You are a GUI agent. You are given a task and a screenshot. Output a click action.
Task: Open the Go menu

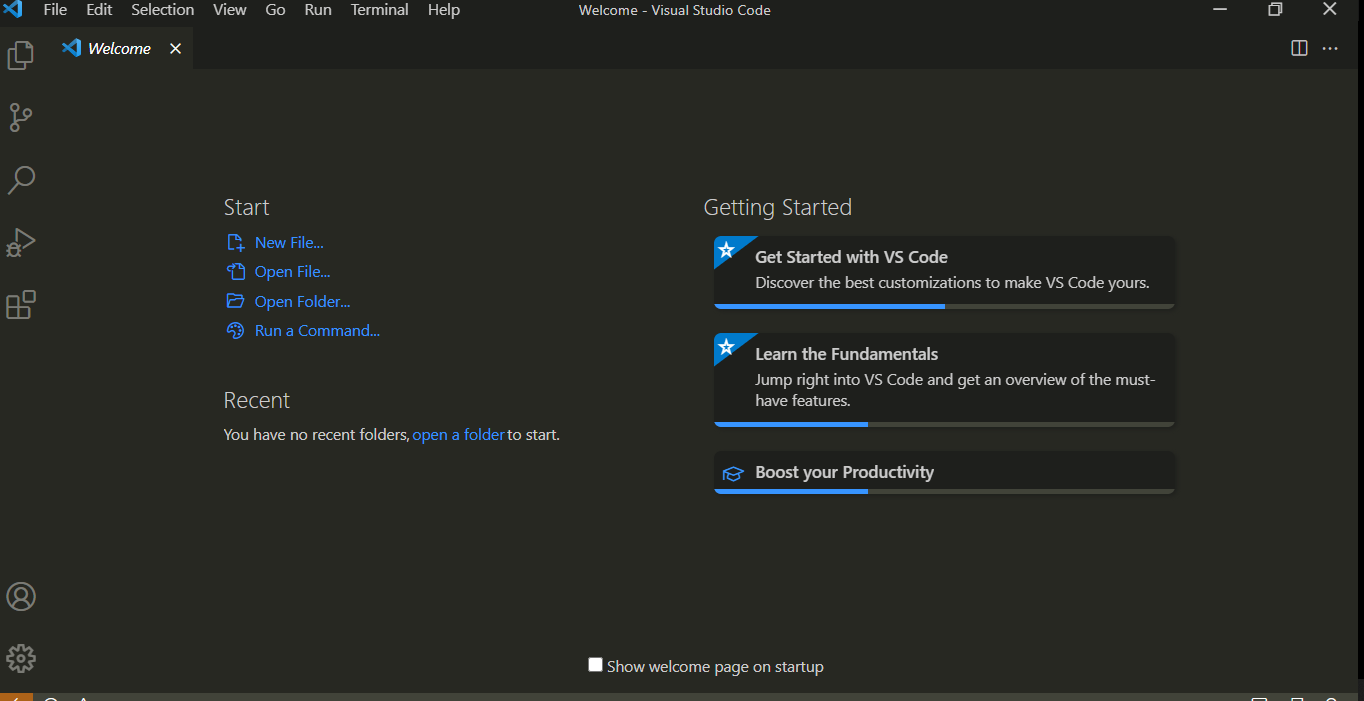point(275,10)
